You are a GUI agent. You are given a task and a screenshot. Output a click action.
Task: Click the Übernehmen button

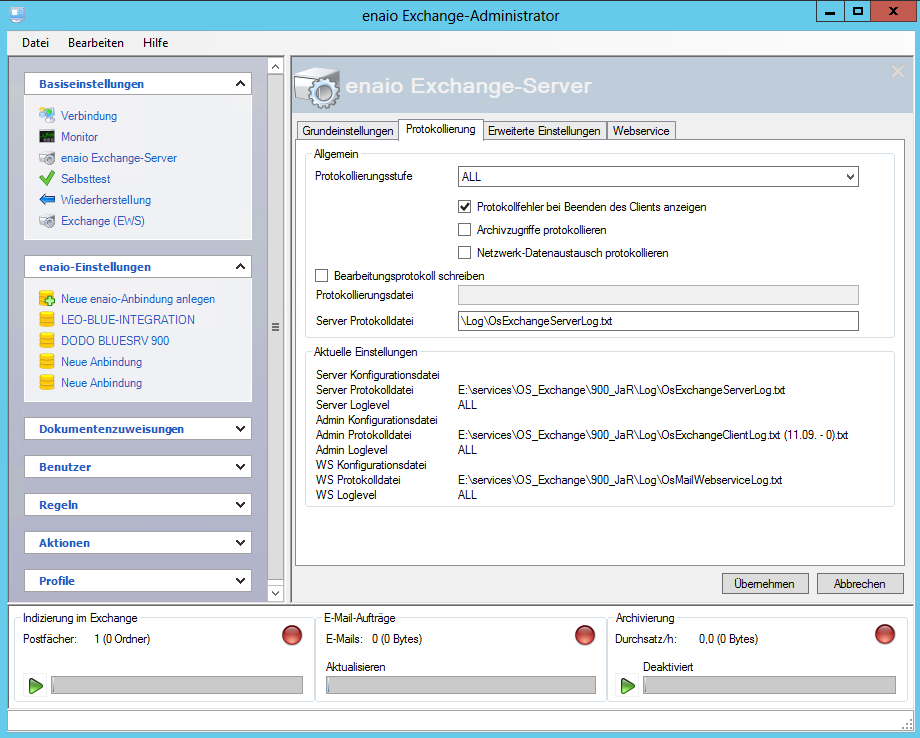tap(764, 584)
